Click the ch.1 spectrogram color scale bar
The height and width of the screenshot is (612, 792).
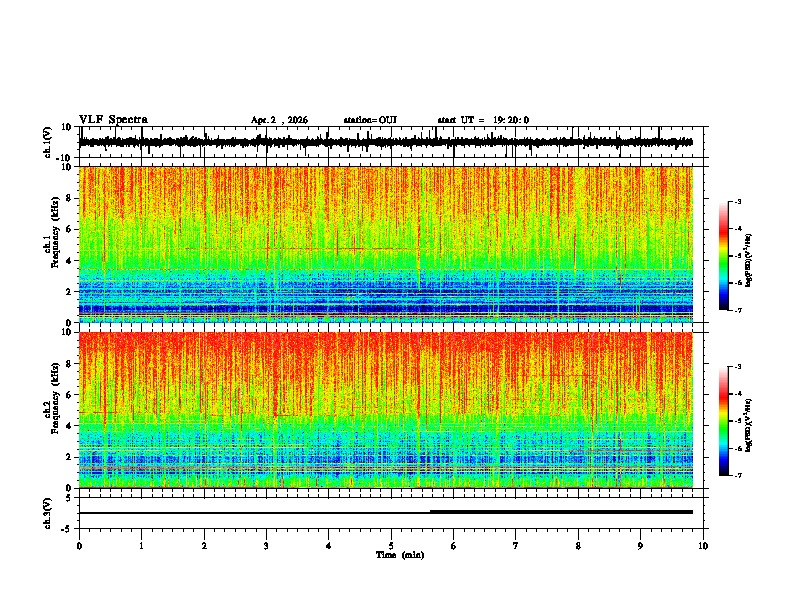click(x=723, y=256)
